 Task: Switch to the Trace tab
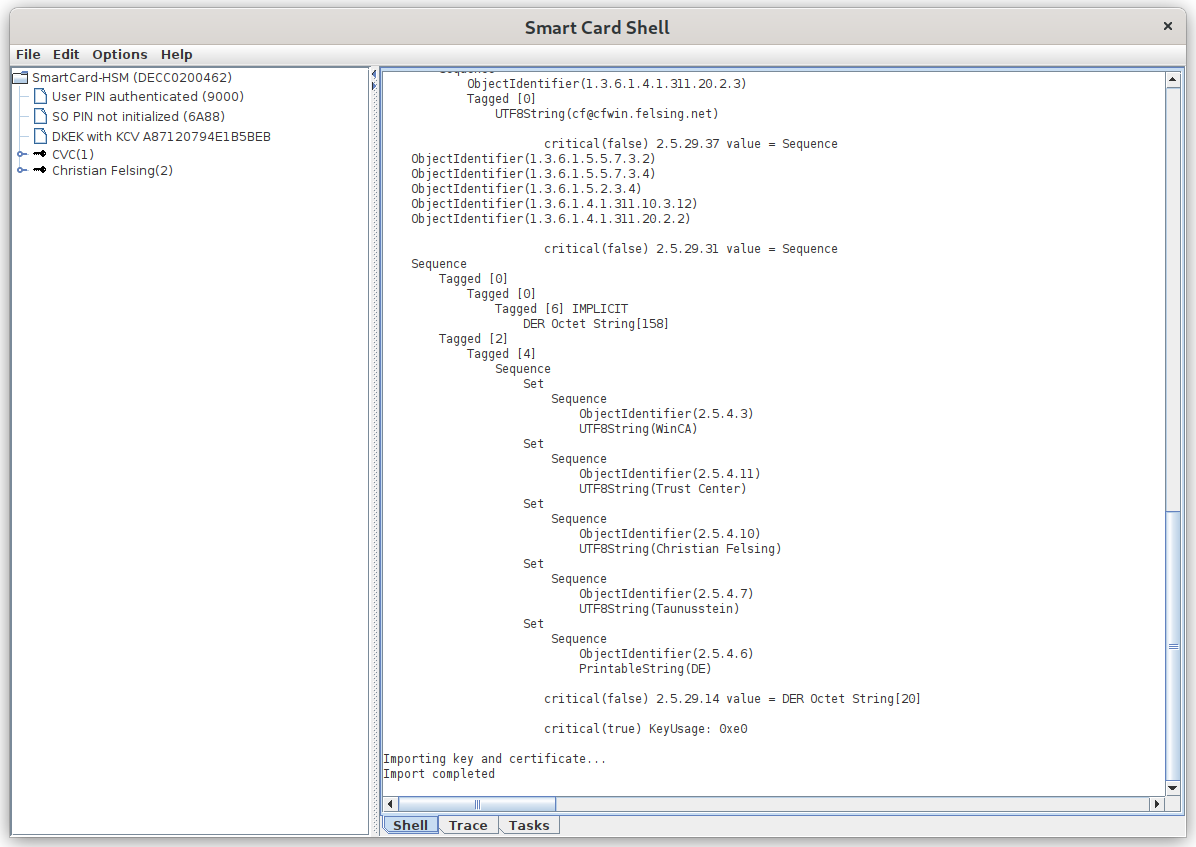click(x=468, y=826)
